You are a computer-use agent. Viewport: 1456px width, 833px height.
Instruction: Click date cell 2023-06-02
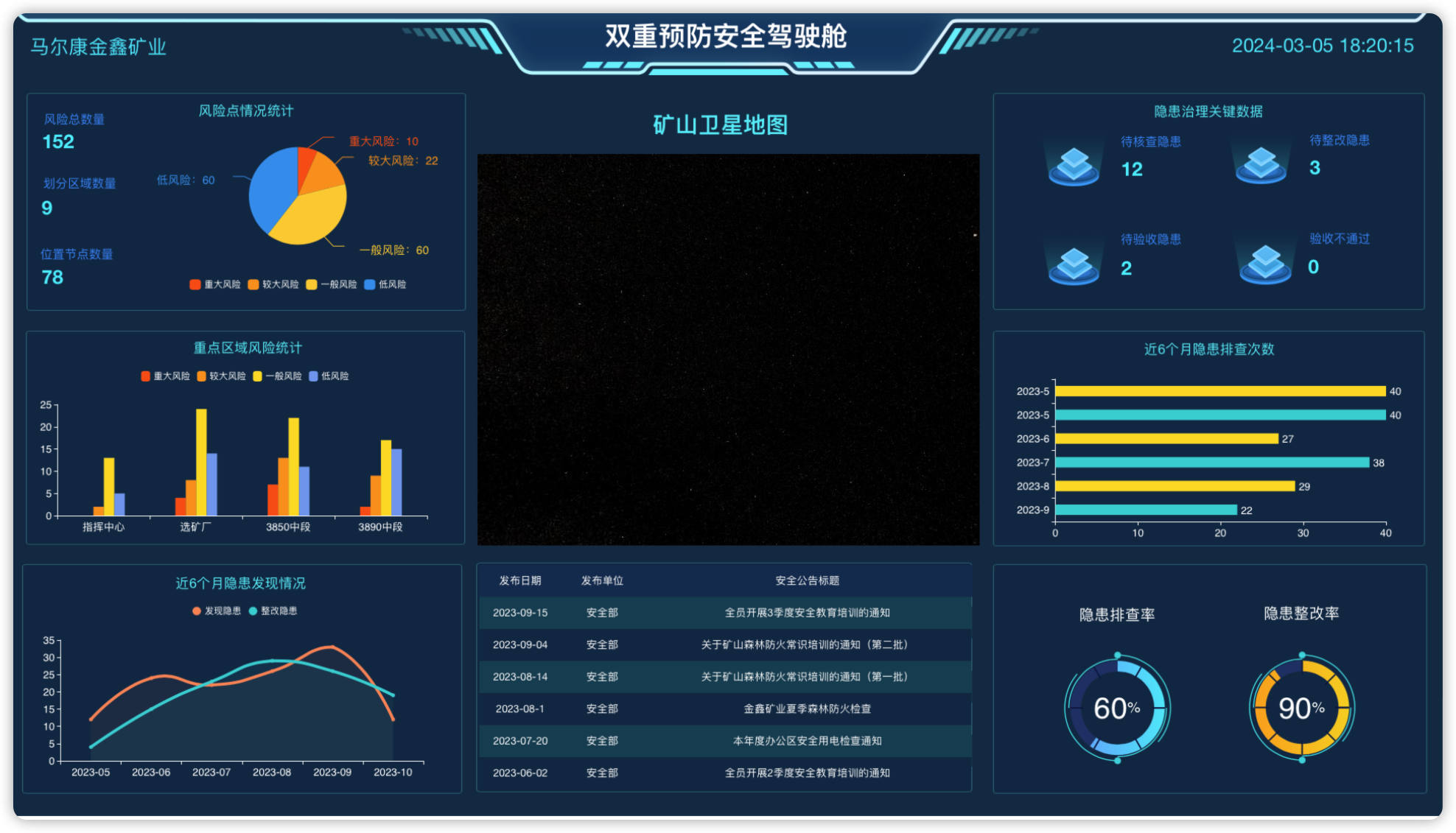pyautogui.click(x=520, y=773)
